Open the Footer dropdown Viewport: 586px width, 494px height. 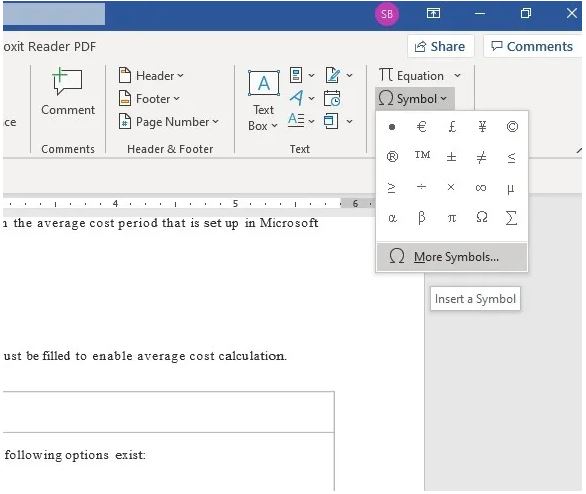click(x=149, y=99)
